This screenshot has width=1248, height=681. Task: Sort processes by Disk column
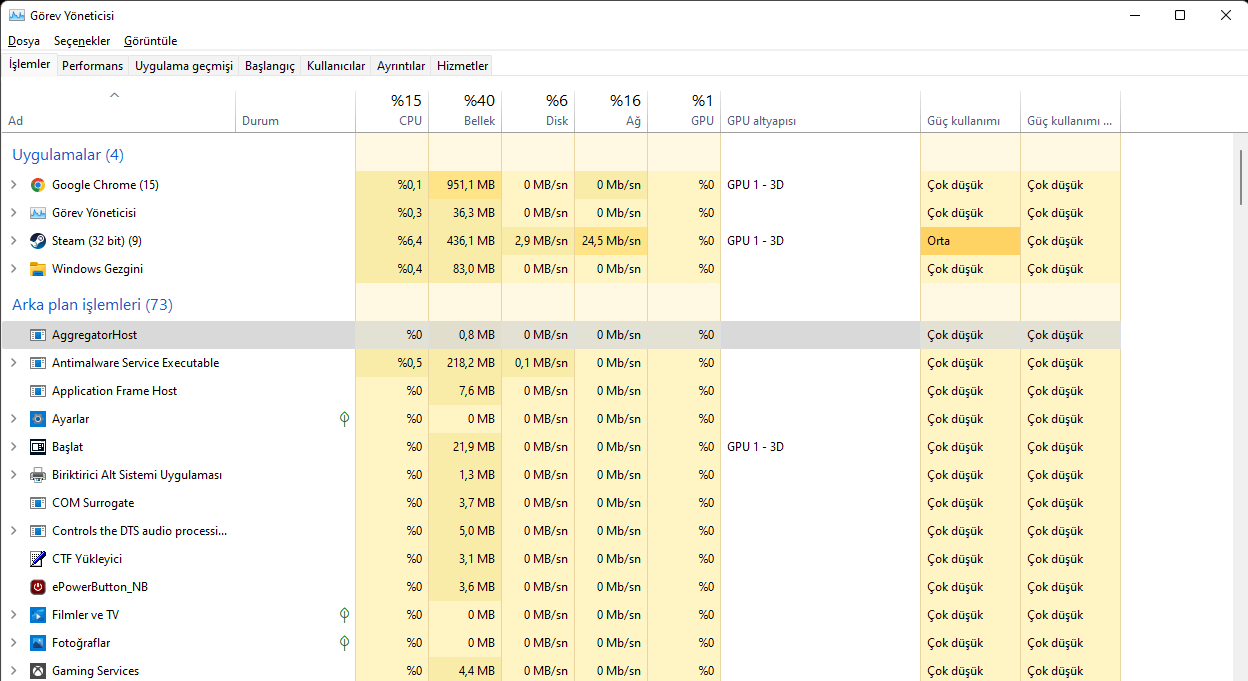[x=538, y=112]
